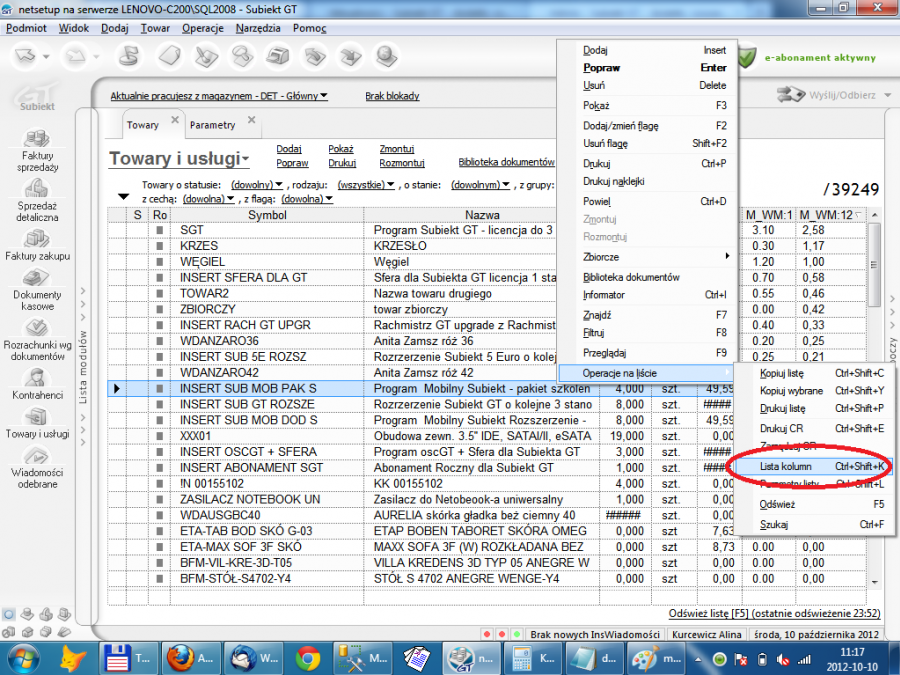Close the Parametry tab
Image resolution: width=900 pixels, height=675 pixels.
click(x=251, y=120)
